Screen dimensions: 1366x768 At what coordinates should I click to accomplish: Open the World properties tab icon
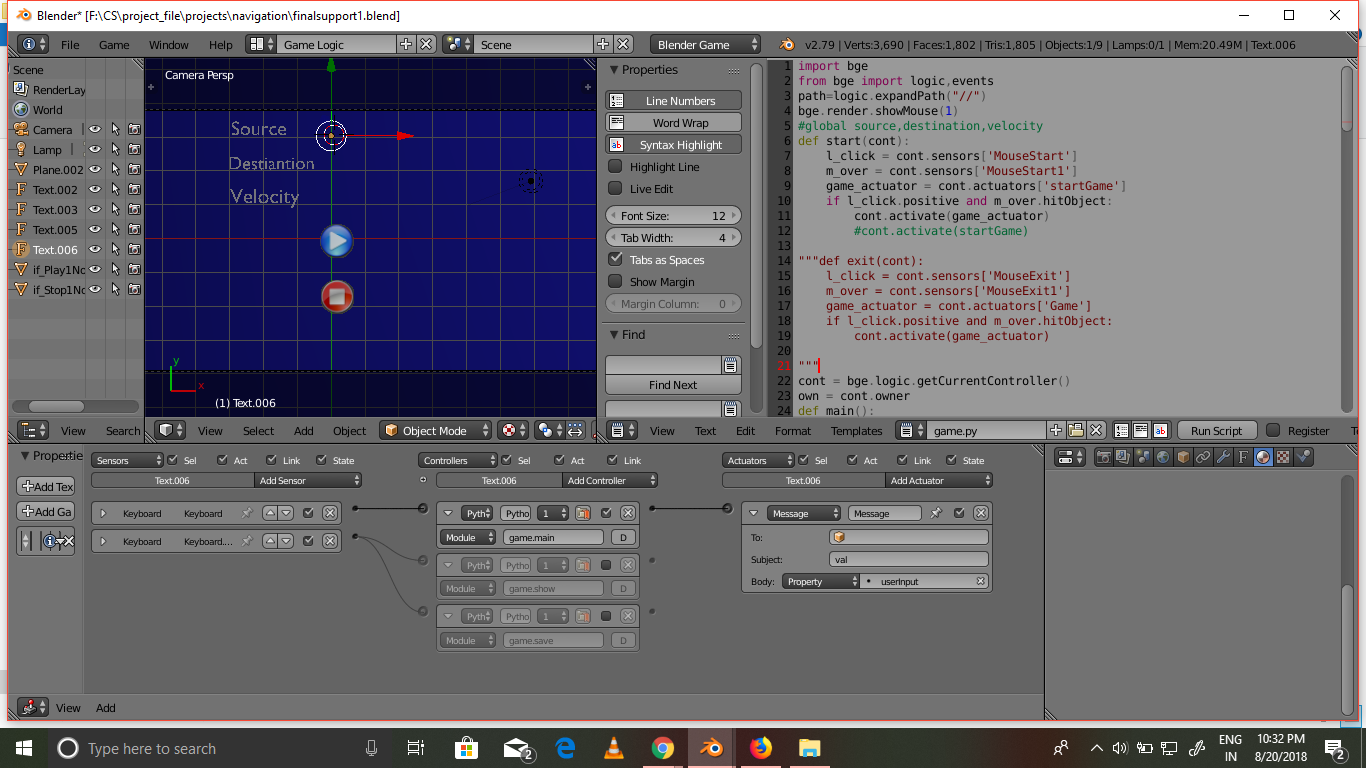[1163, 457]
